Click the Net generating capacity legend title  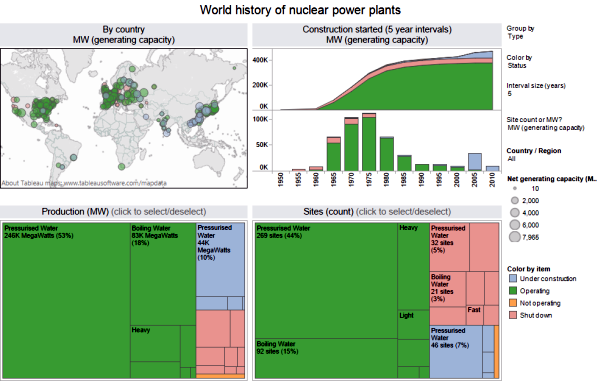tap(551, 179)
